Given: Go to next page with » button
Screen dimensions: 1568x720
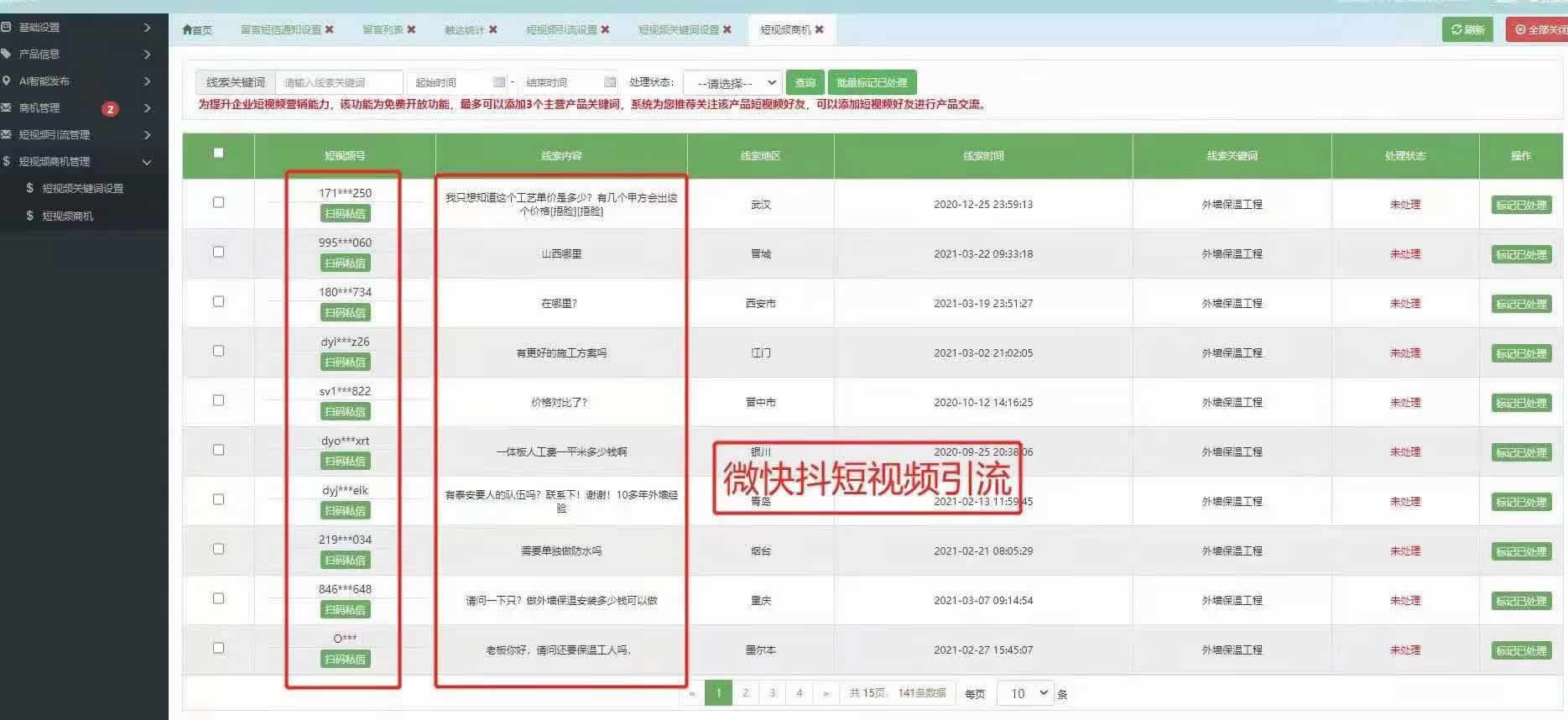Looking at the screenshot, I should click(826, 692).
